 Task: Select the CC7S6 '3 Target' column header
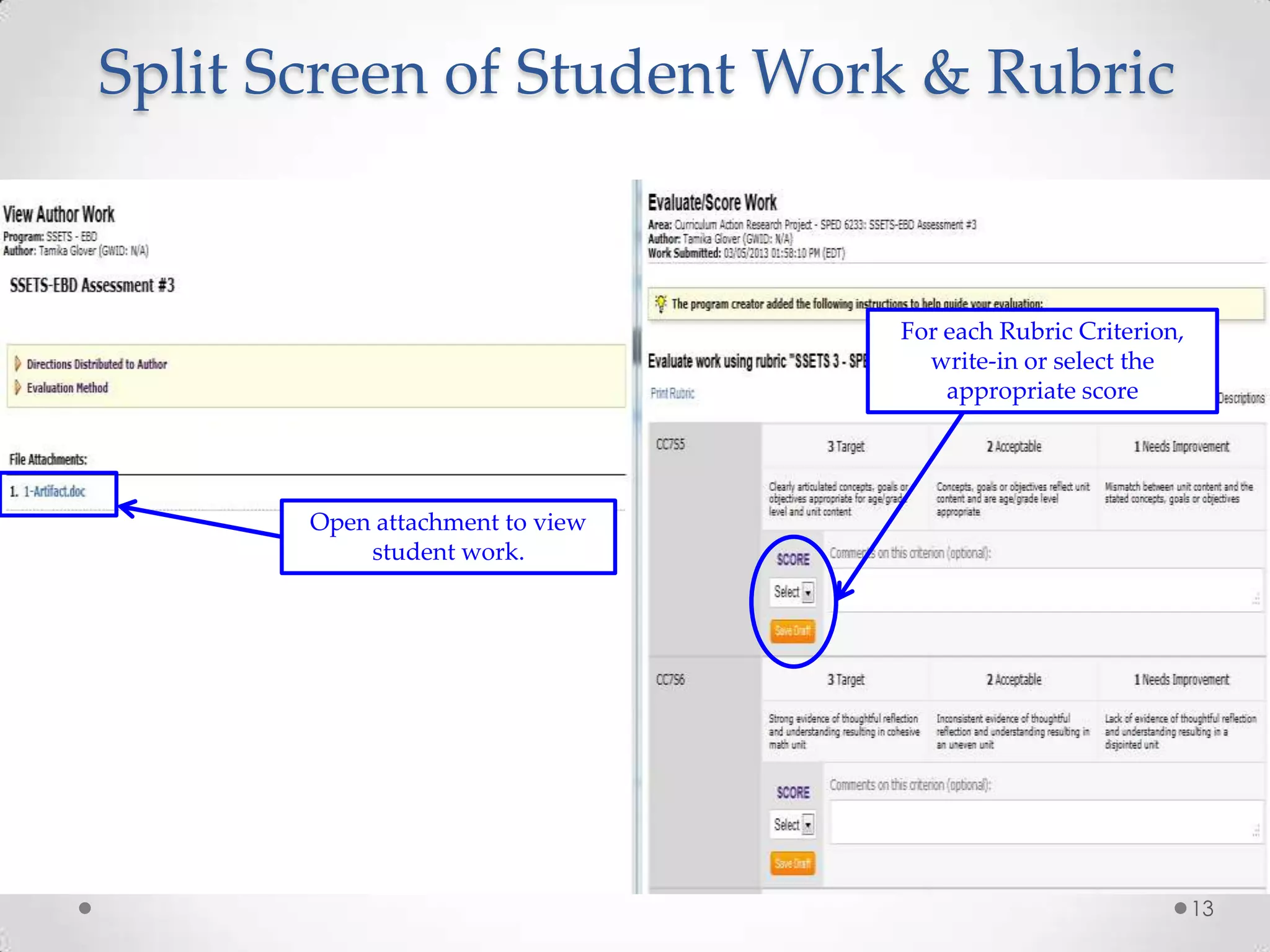coord(845,679)
